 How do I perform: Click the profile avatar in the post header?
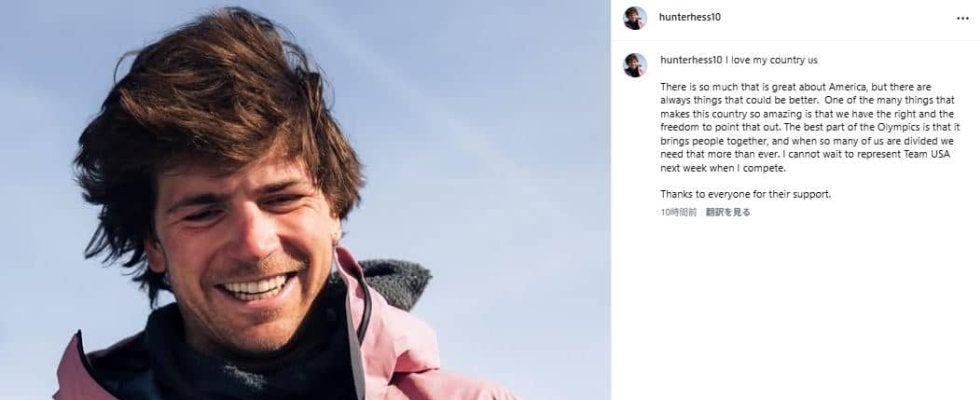(634, 18)
